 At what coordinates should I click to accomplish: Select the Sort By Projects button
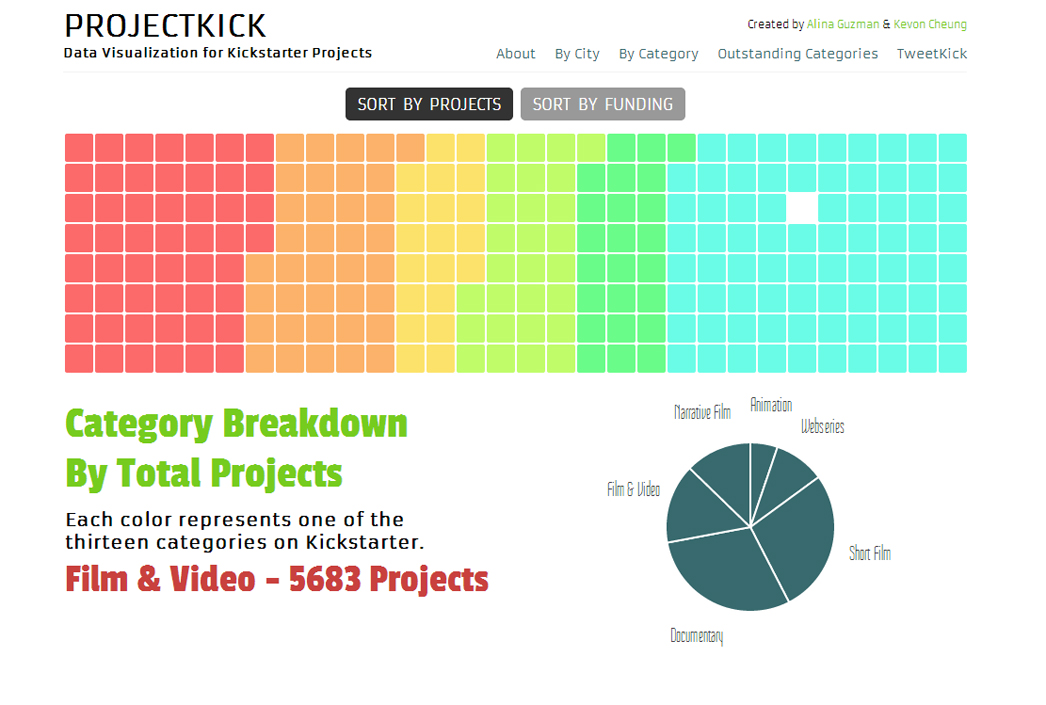(x=429, y=104)
